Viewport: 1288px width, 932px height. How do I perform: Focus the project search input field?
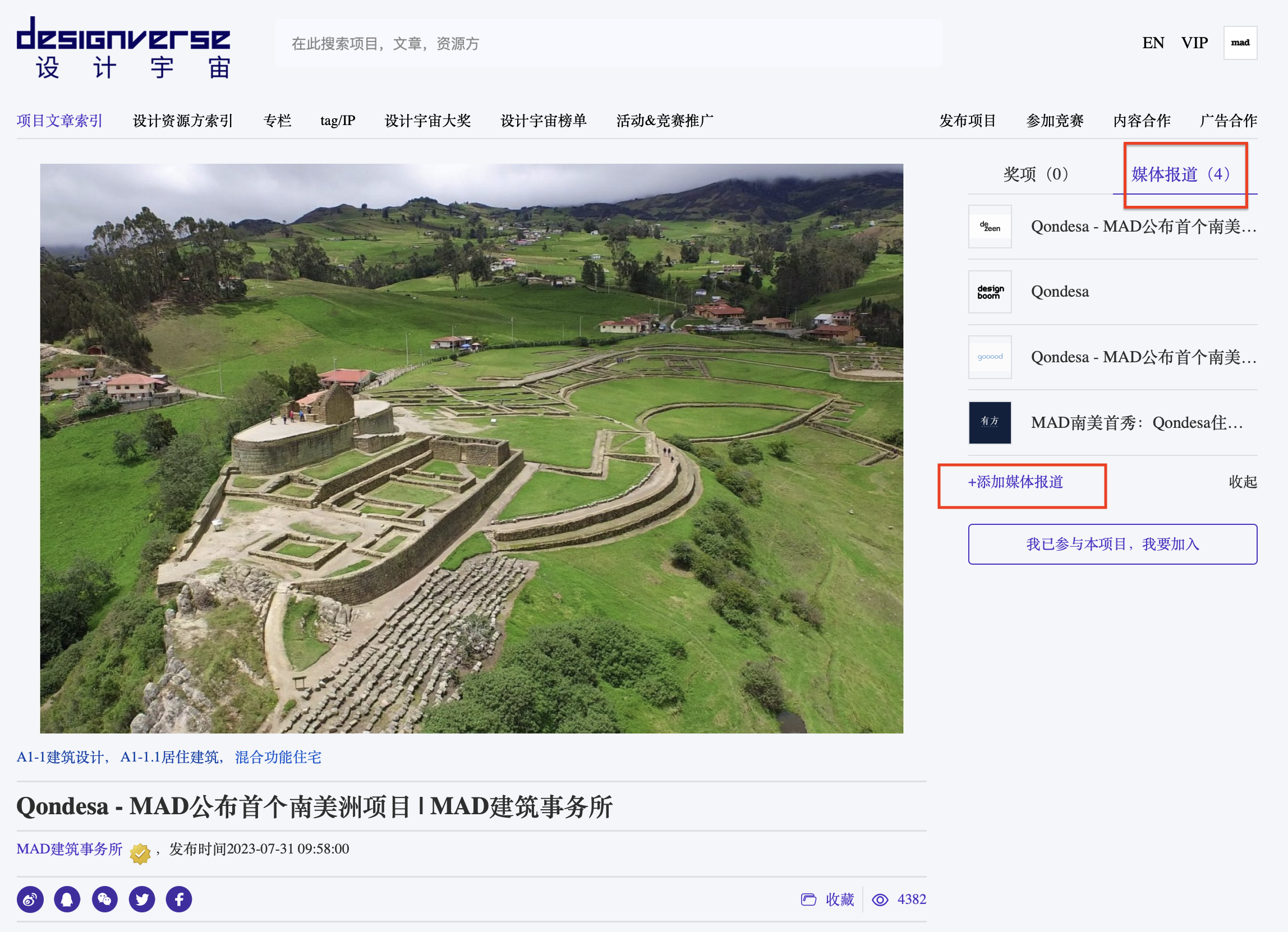coord(608,44)
